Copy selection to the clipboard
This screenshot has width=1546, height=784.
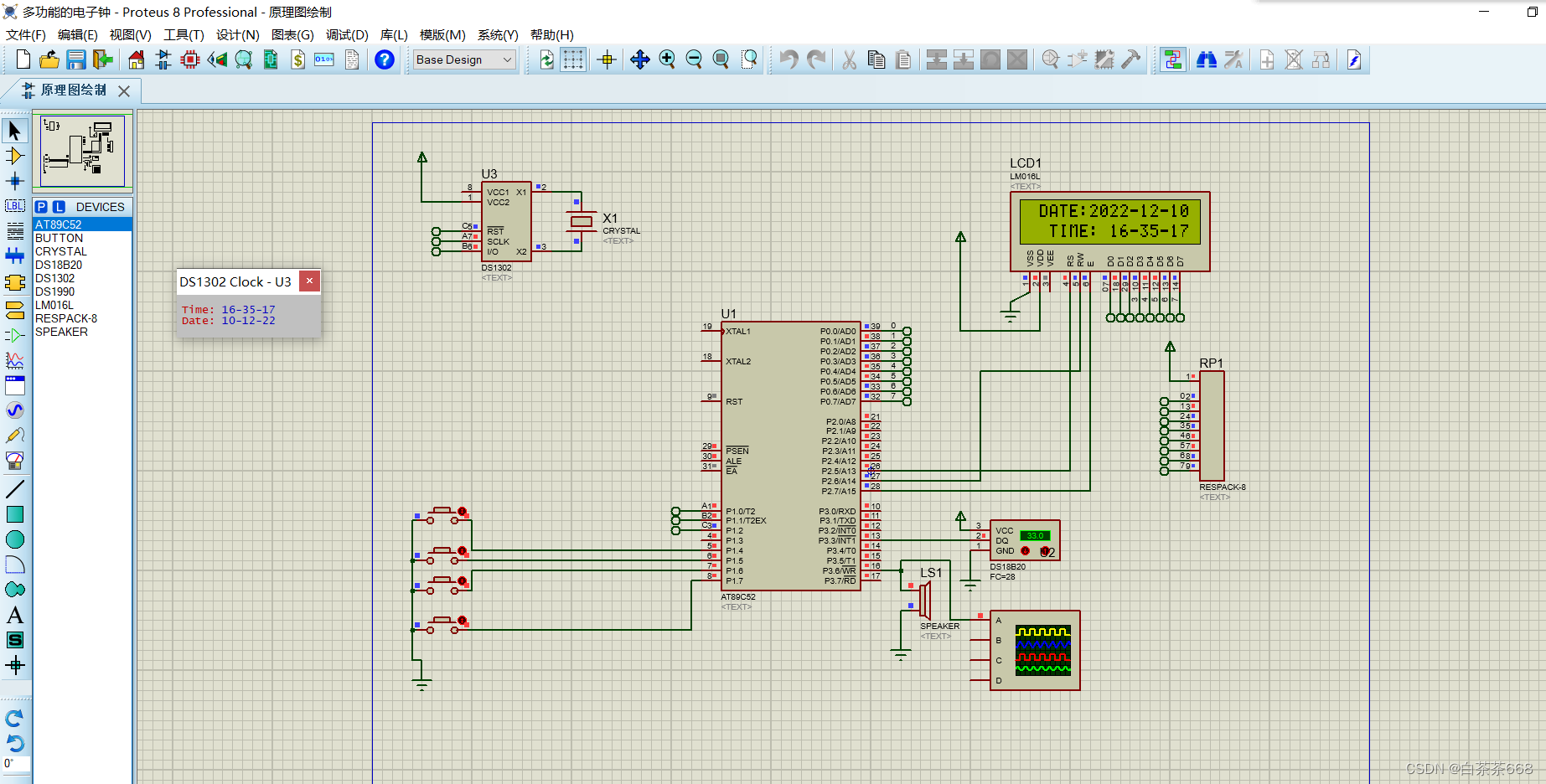pyautogui.click(x=876, y=59)
